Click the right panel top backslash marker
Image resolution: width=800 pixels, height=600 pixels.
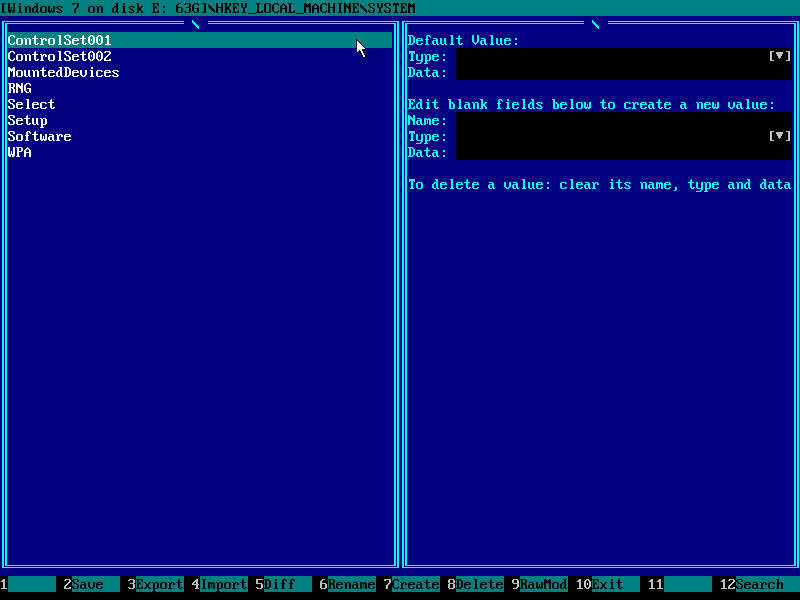tap(595, 24)
